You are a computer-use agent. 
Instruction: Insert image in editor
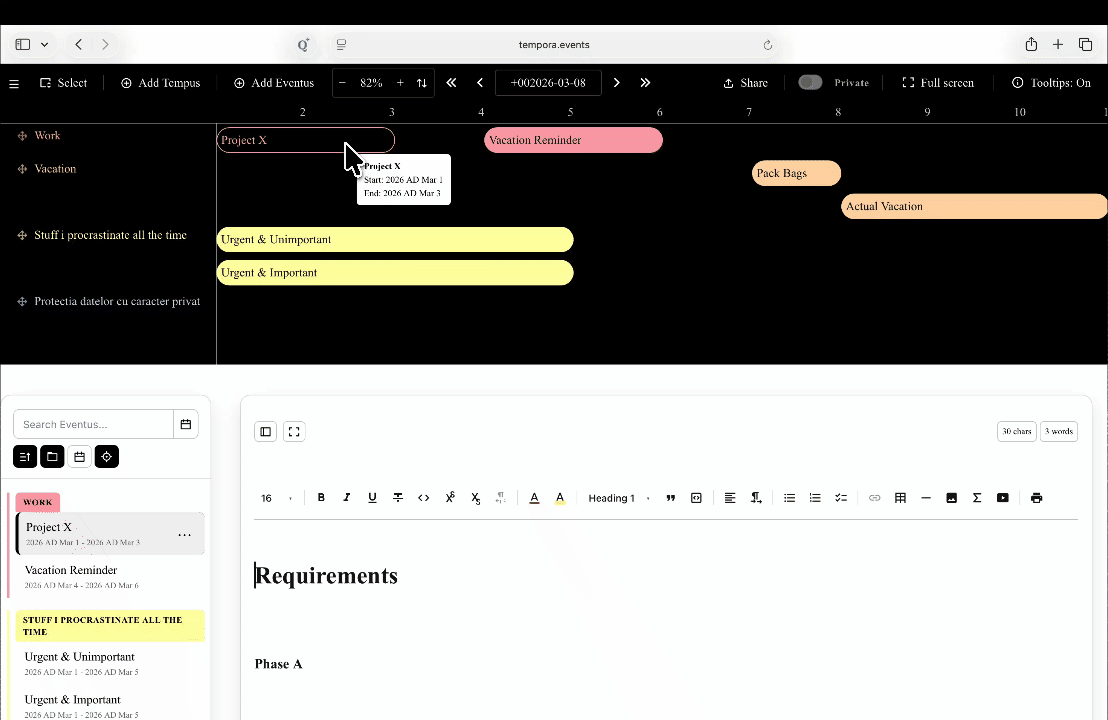952,497
